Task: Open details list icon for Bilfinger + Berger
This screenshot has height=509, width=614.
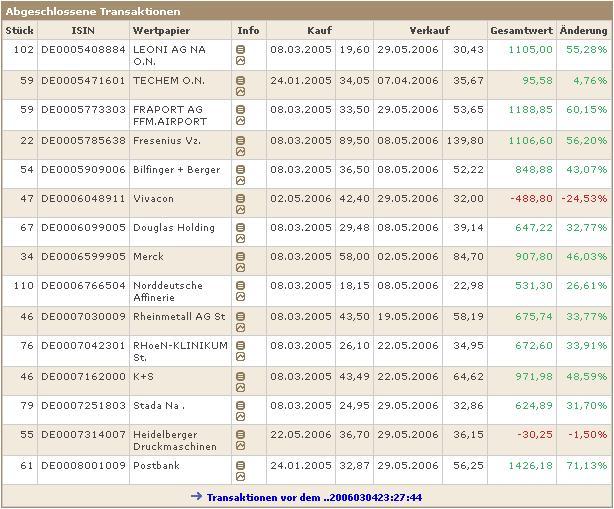Action: [240, 169]
